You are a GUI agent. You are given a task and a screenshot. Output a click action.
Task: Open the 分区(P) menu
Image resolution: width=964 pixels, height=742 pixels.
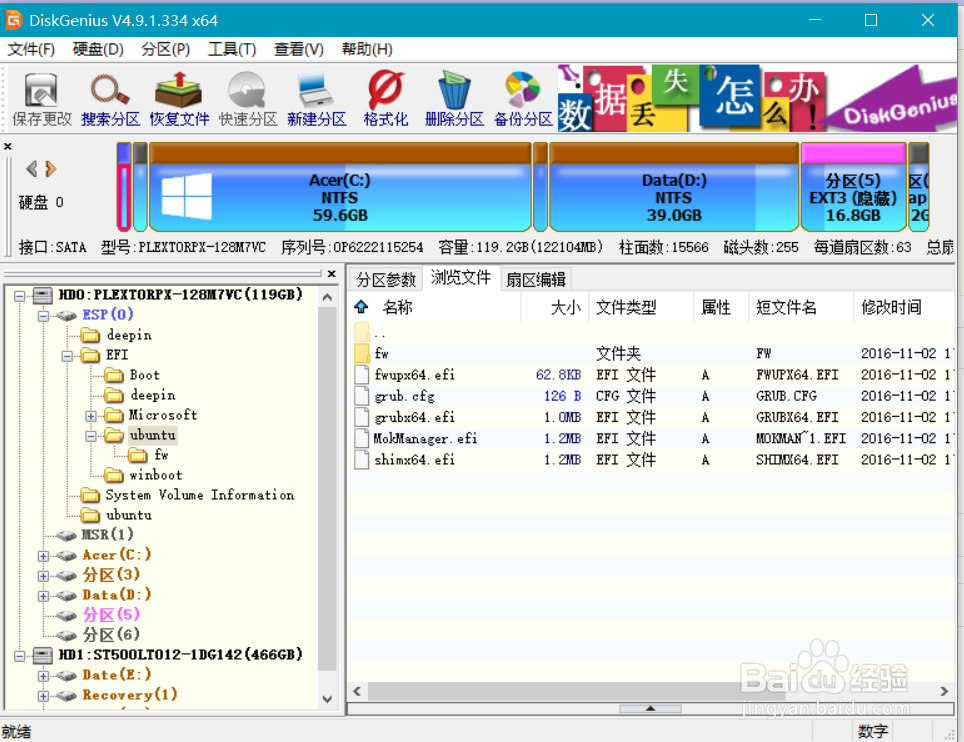pyautogui.click(x=166, y=49)
